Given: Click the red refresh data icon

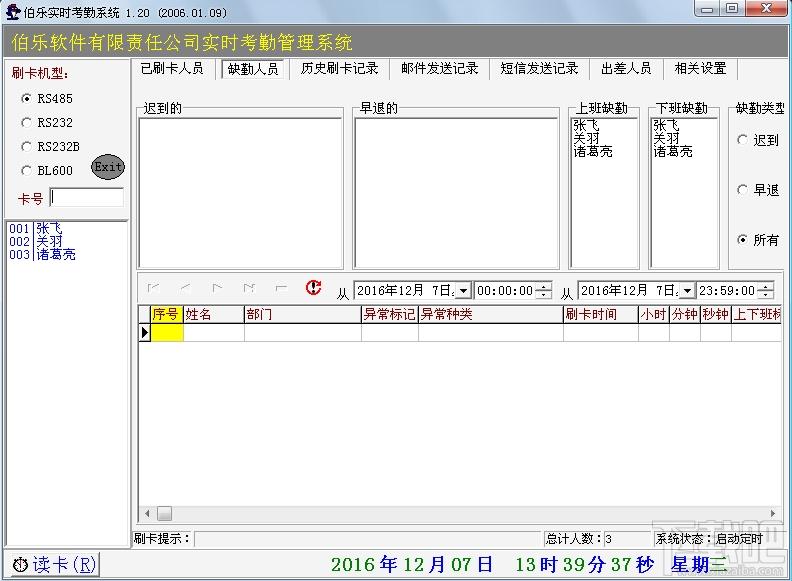Looking at the screenshot, I should (313, 288).
